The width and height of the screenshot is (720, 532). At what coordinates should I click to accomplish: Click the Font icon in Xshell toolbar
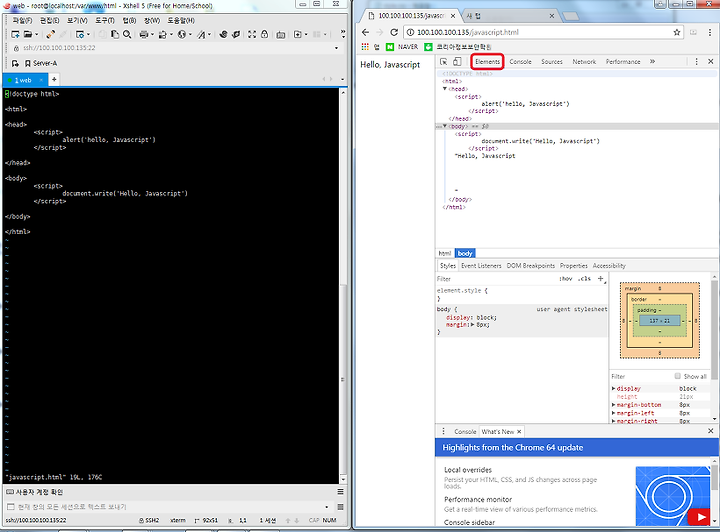pyautogui.click(x=201, y=34)
